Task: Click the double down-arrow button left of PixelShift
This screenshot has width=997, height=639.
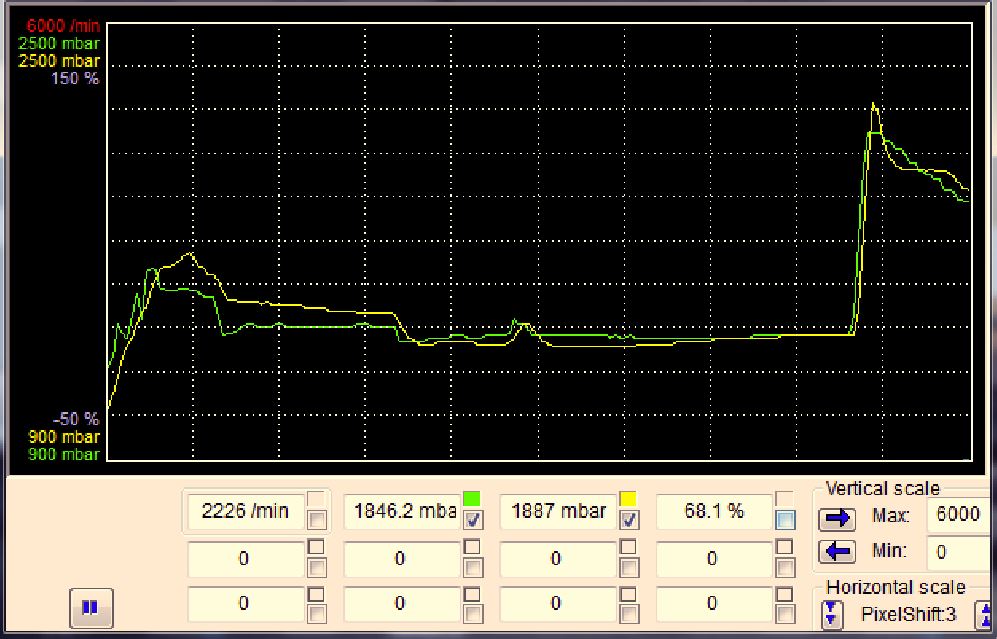Action: (x=831, y=614)
